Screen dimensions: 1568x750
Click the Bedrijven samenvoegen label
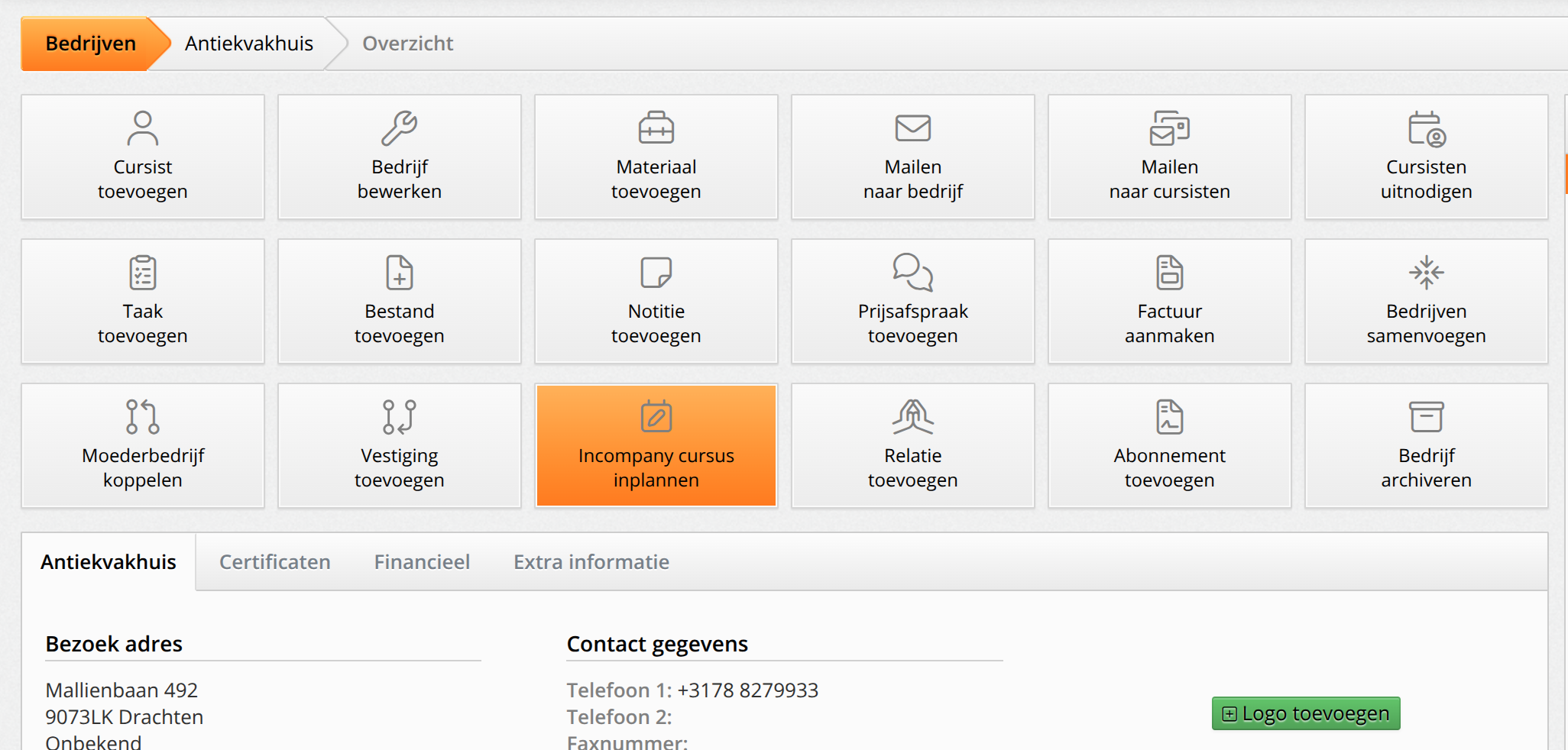coord(1427,323)
